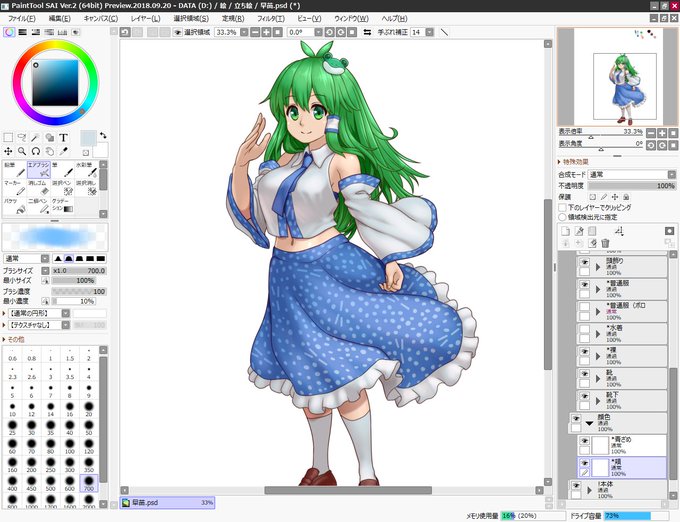
Task: Hide the 靴 layer group
Action: click(585, 374)
